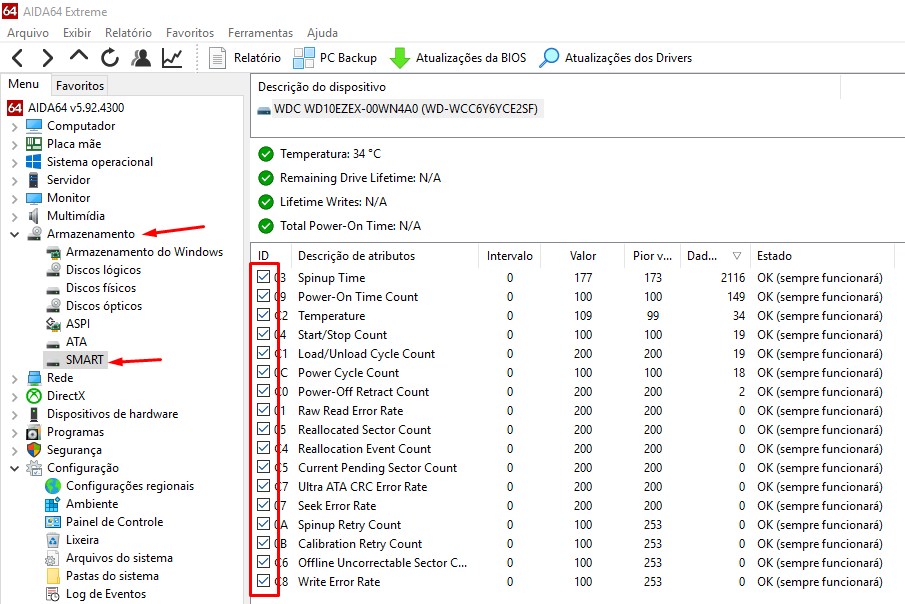Refresh the page with the circular arrow icon
The height and width of the screenshot is (604, 905).
pyautogui.click(x=110, y=58)
